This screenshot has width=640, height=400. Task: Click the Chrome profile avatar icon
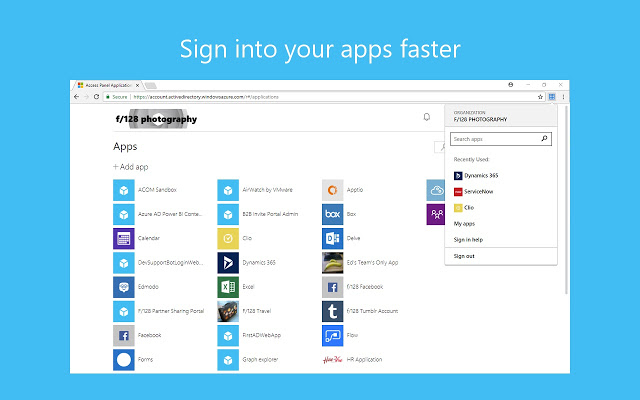point(511,84)
